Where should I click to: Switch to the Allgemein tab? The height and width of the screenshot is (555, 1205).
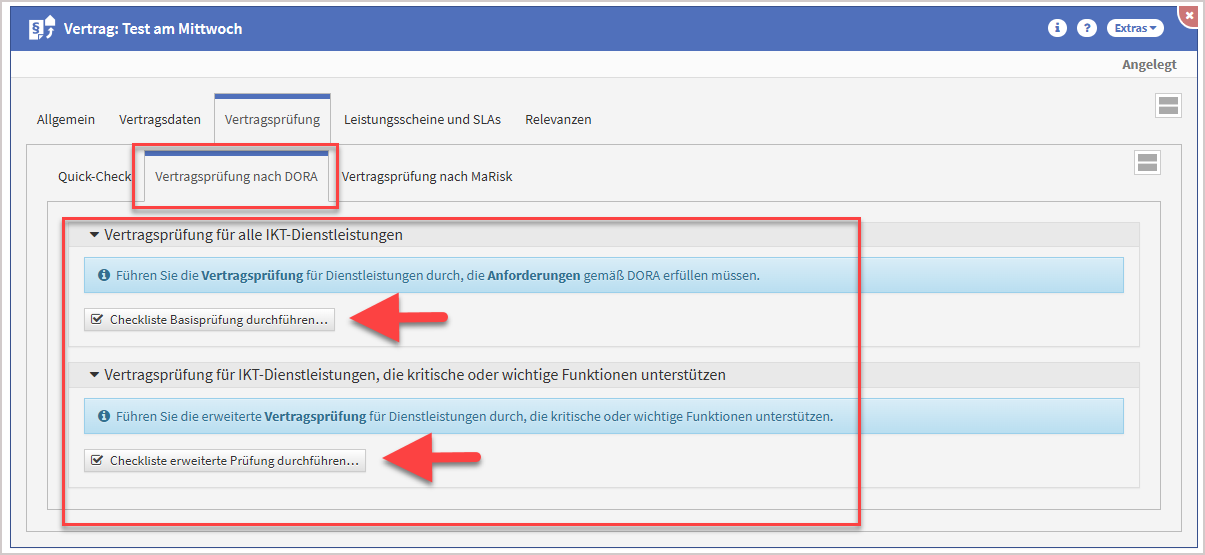coord(66,119)
